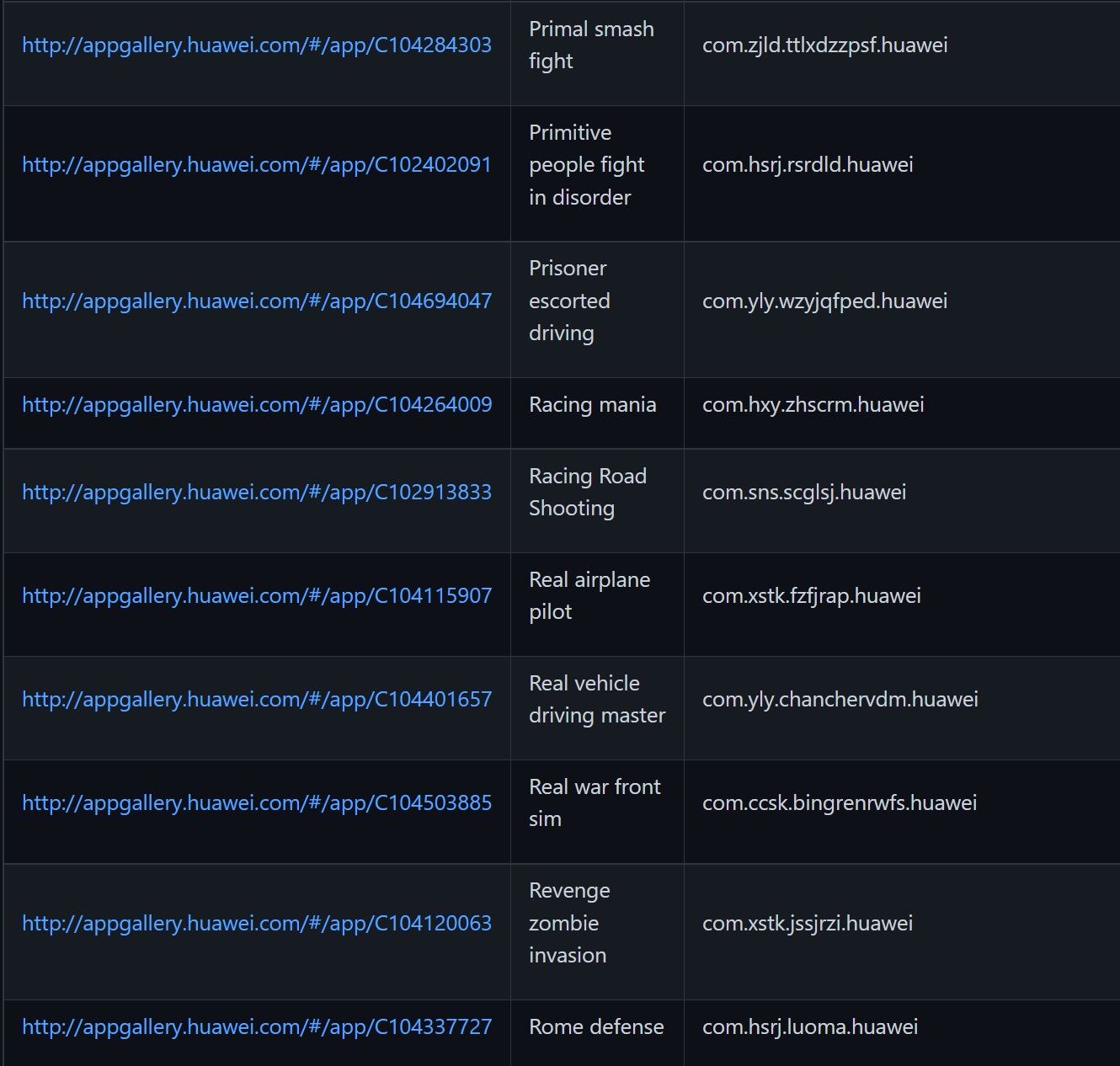This screenshot has height=1066, width=1120.
Task: Click package name com.xstk.jssjrzi.huawei
Action: pos(808,924)
